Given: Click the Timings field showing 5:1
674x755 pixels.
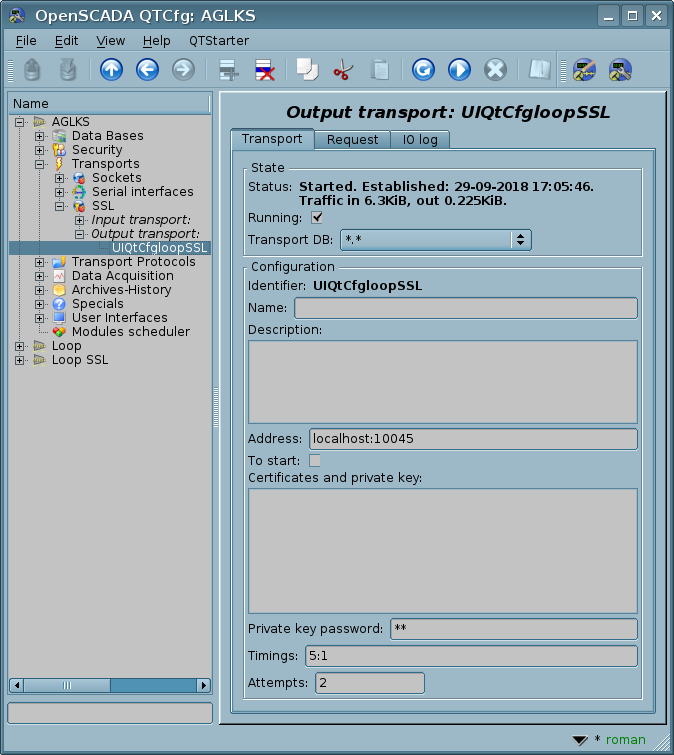Looking at the screenshot, I should coord(471,656).
